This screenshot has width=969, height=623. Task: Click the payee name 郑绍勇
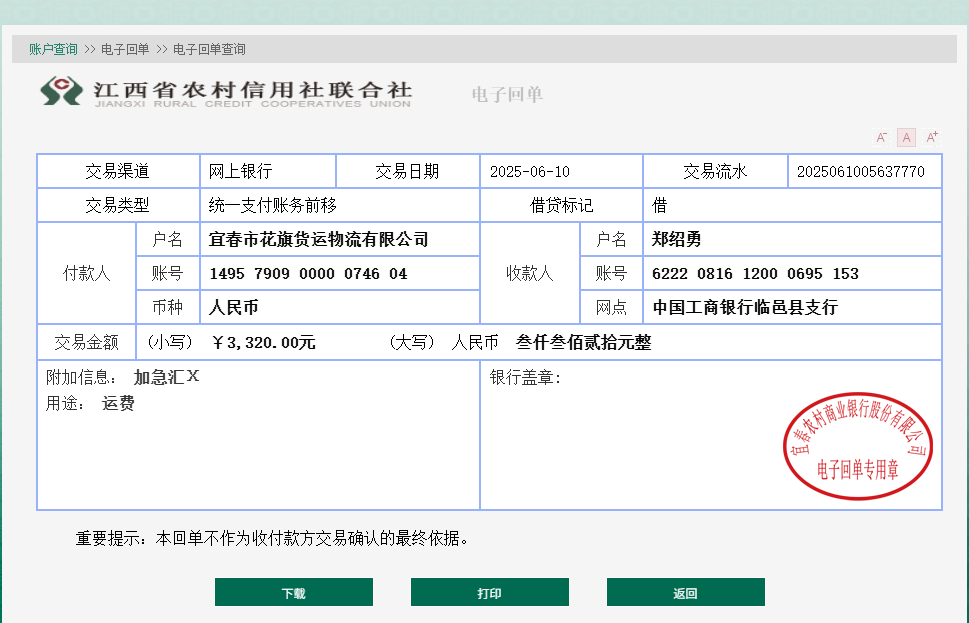point(677,239)
